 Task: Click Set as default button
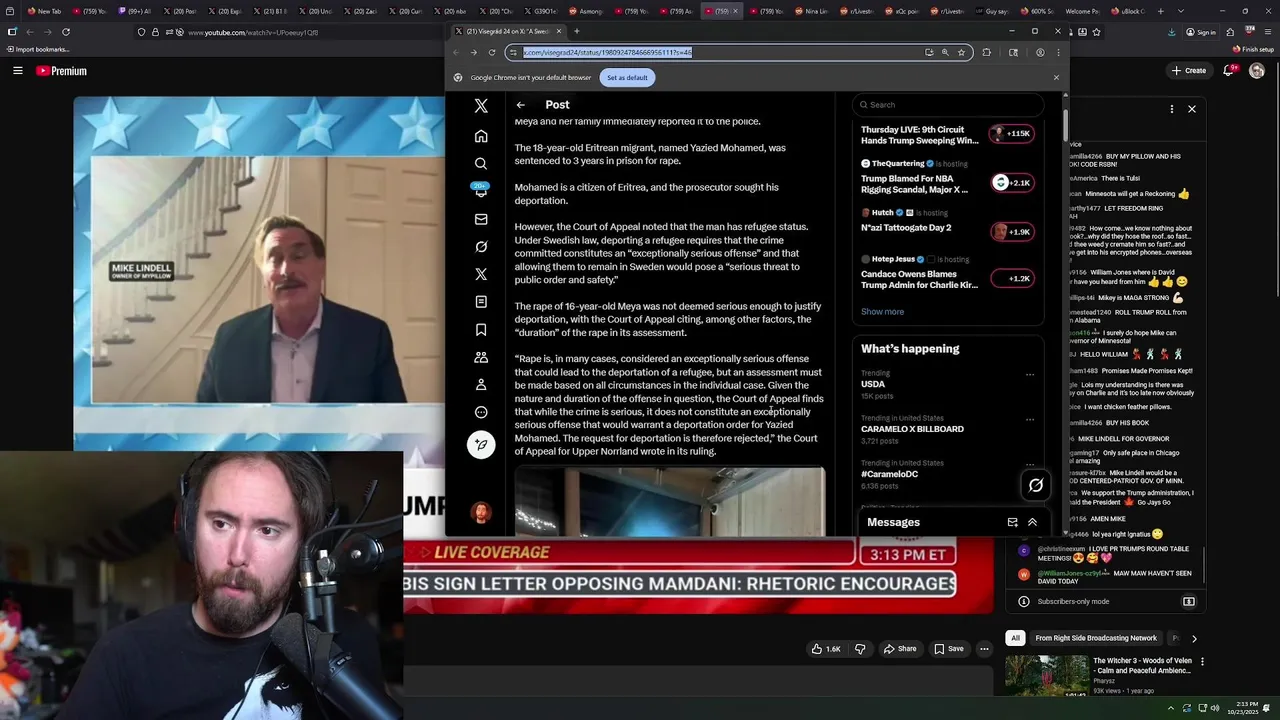coord(627,77)
